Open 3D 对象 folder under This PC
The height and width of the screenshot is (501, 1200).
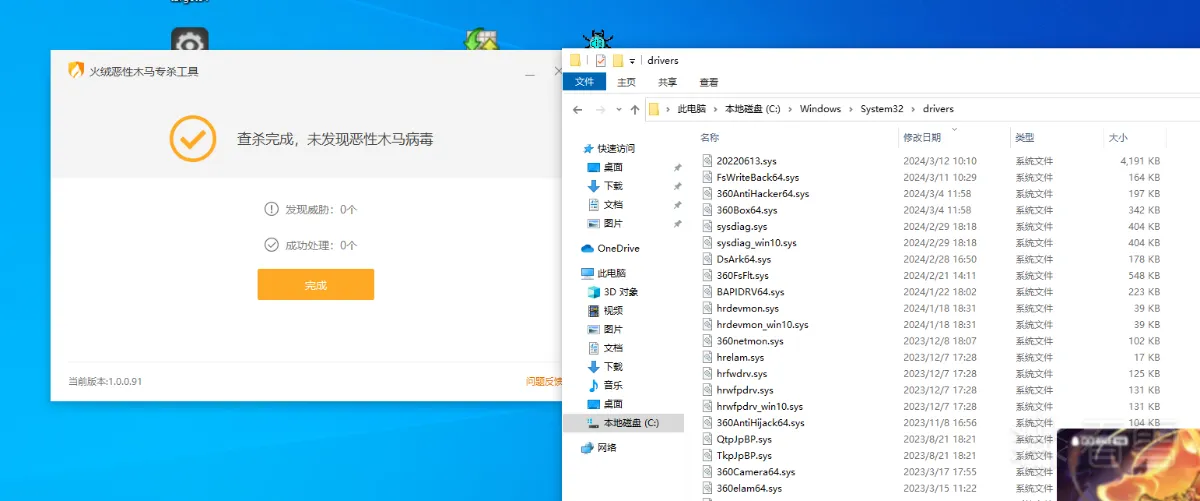(x=620, y=292)
